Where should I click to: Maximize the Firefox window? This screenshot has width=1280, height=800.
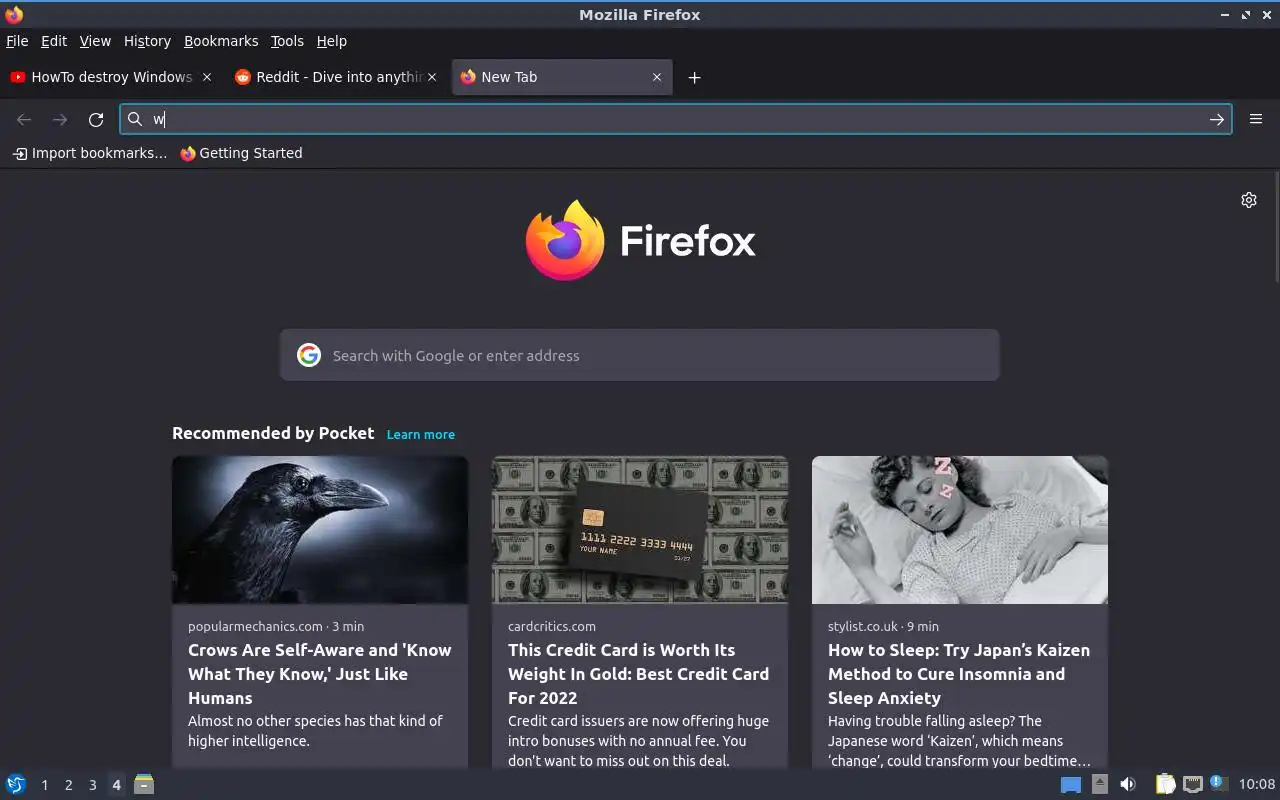pos(1246,15)
